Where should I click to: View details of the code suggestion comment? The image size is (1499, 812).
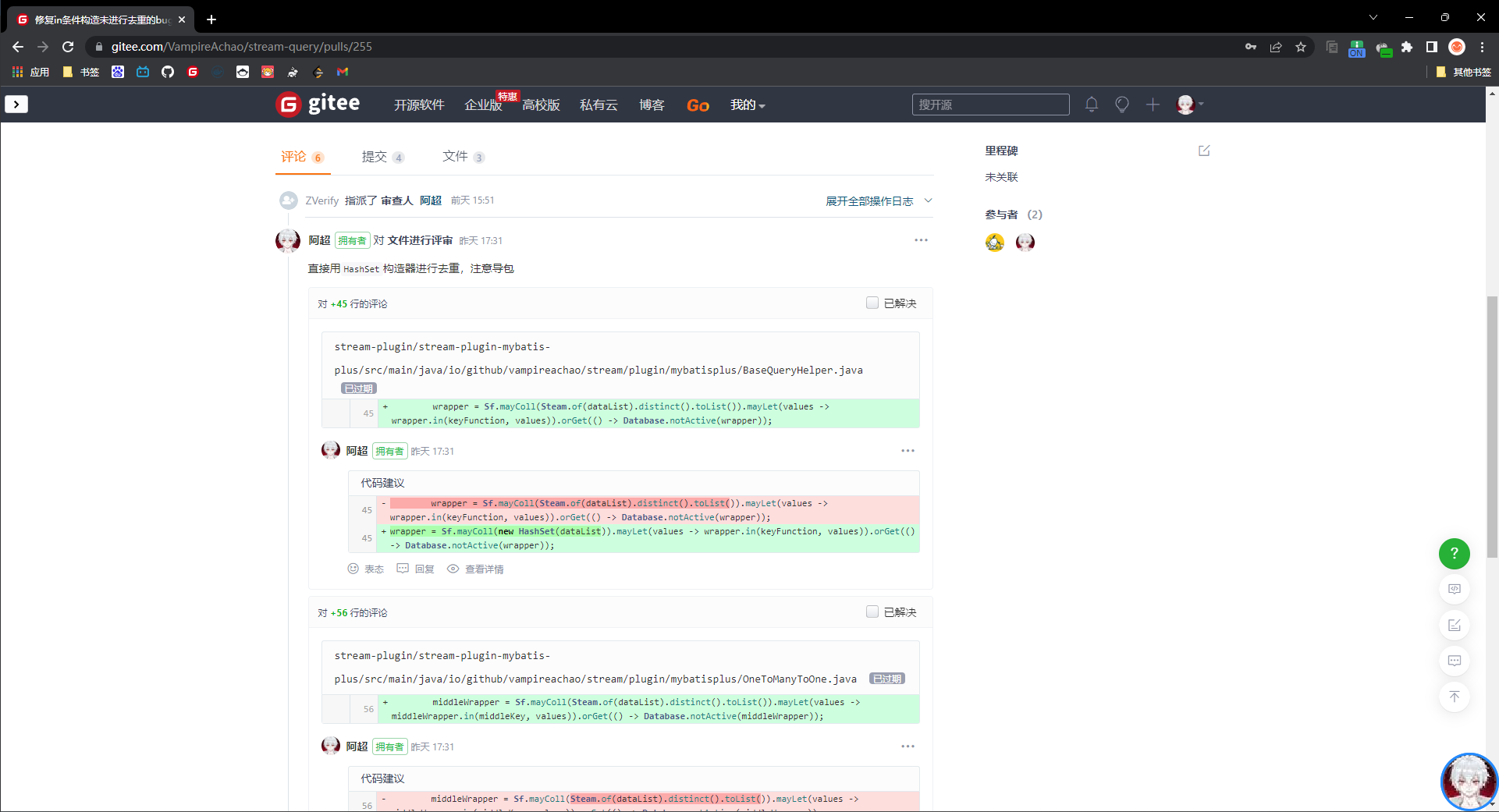click(x=475, y=569)
